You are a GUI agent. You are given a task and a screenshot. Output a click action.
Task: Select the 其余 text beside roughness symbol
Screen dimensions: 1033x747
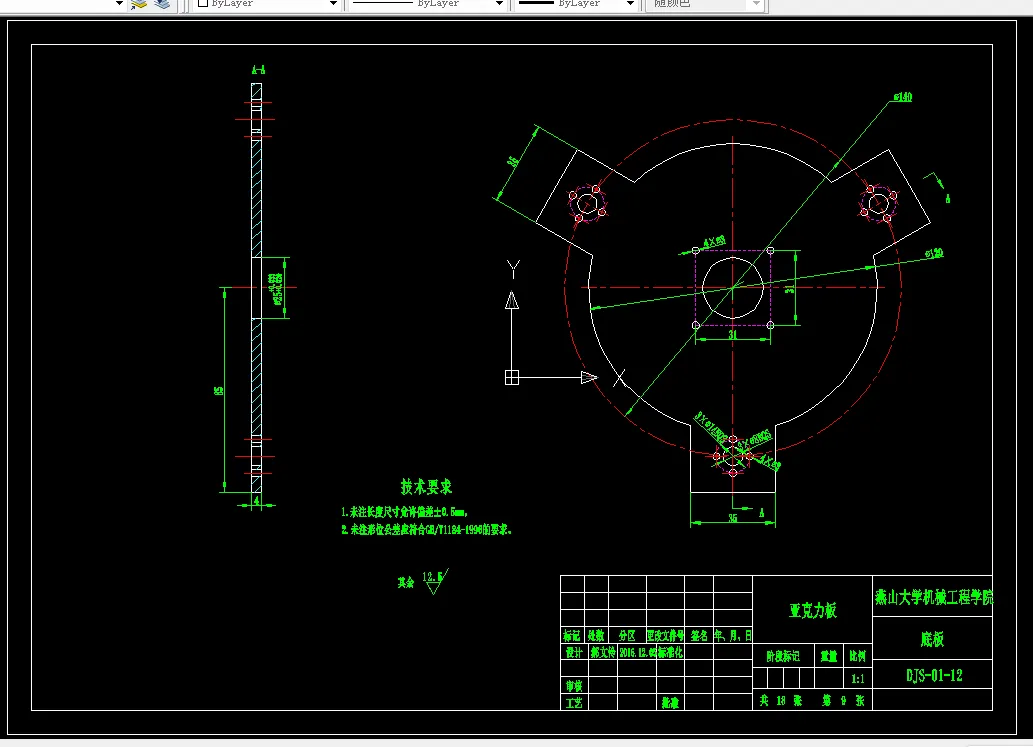(x=406, y=582)
